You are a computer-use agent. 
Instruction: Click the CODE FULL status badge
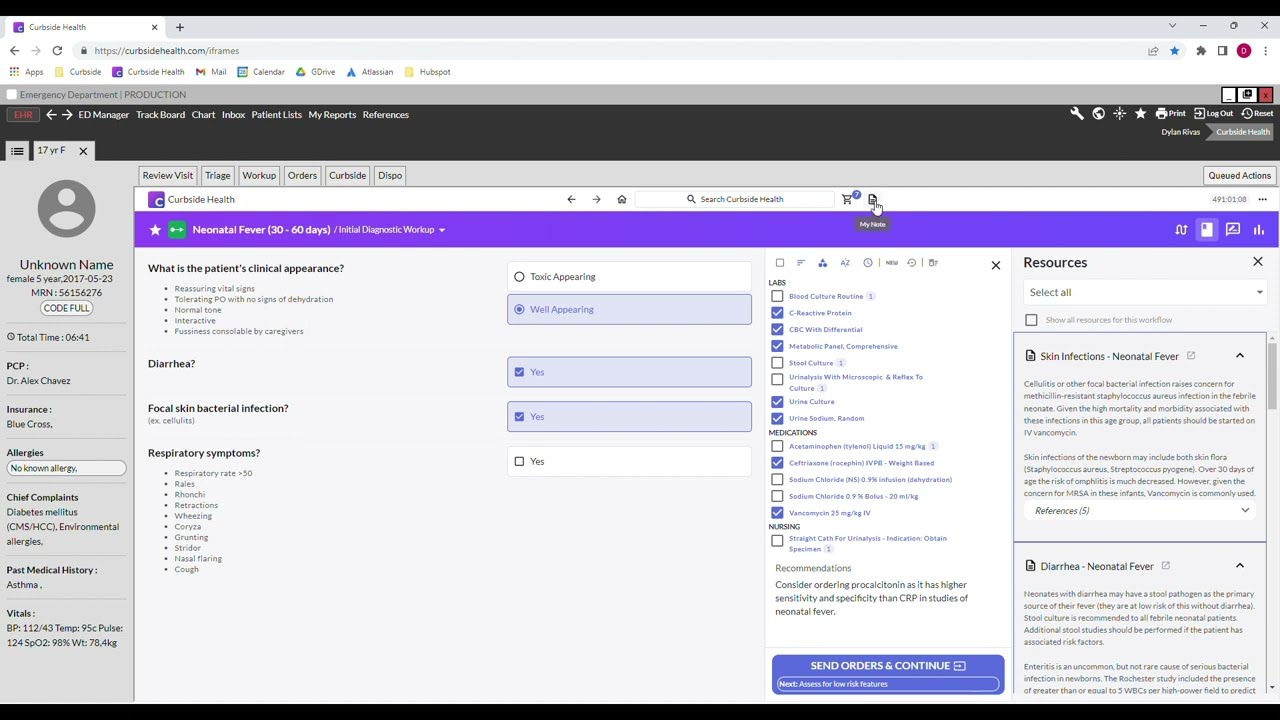click(x=66, y=308)
